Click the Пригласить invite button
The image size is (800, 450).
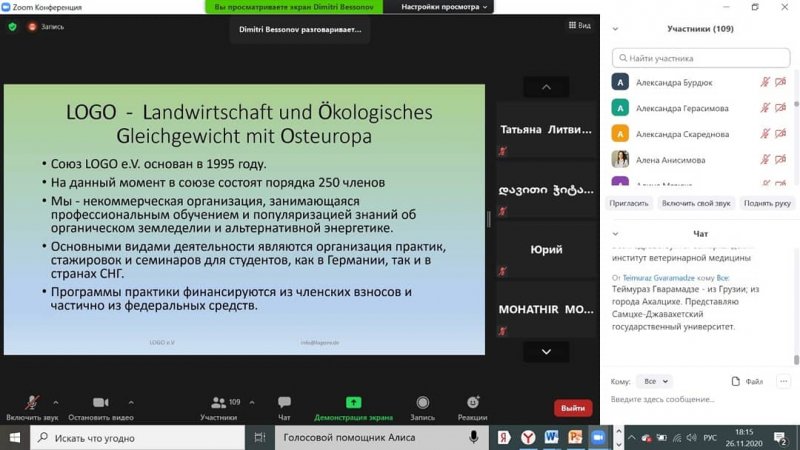pos(629,203)
